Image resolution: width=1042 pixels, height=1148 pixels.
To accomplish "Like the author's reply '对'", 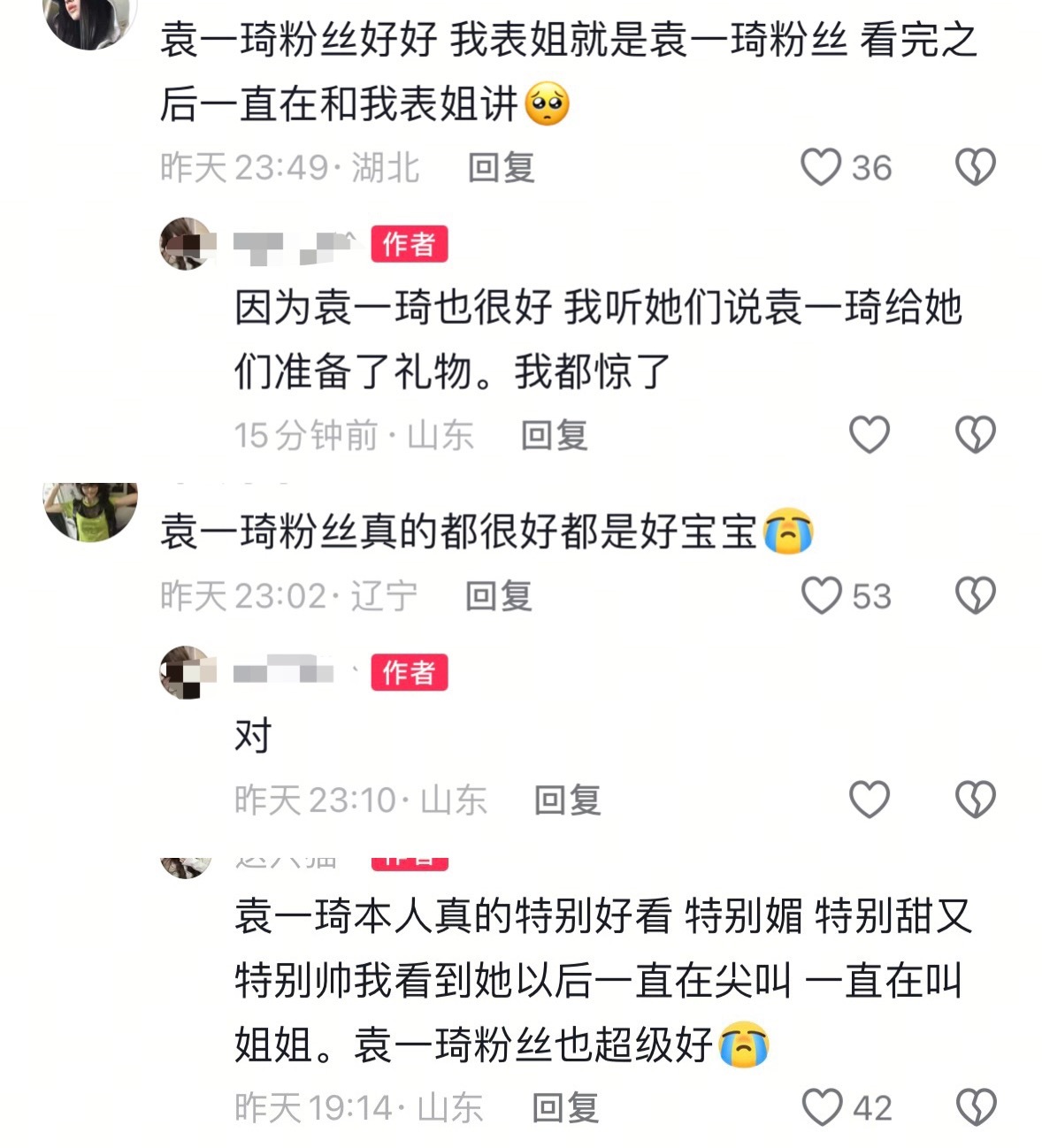I will tap(869, 800).
